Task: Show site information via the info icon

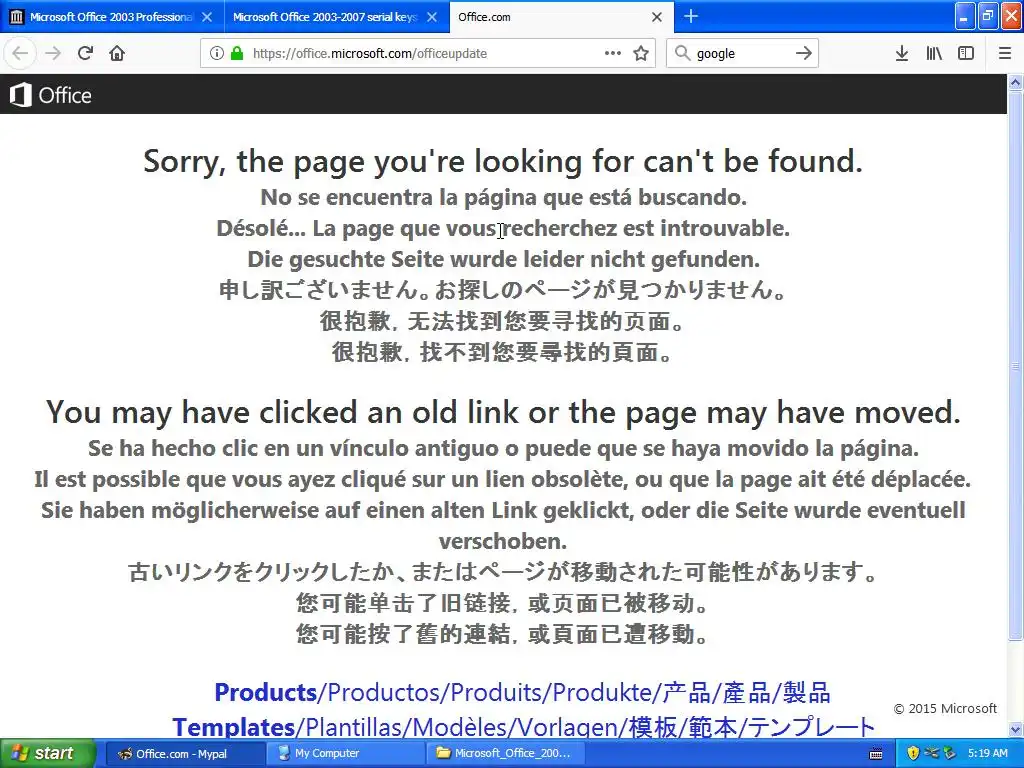Action: (217, 53)
